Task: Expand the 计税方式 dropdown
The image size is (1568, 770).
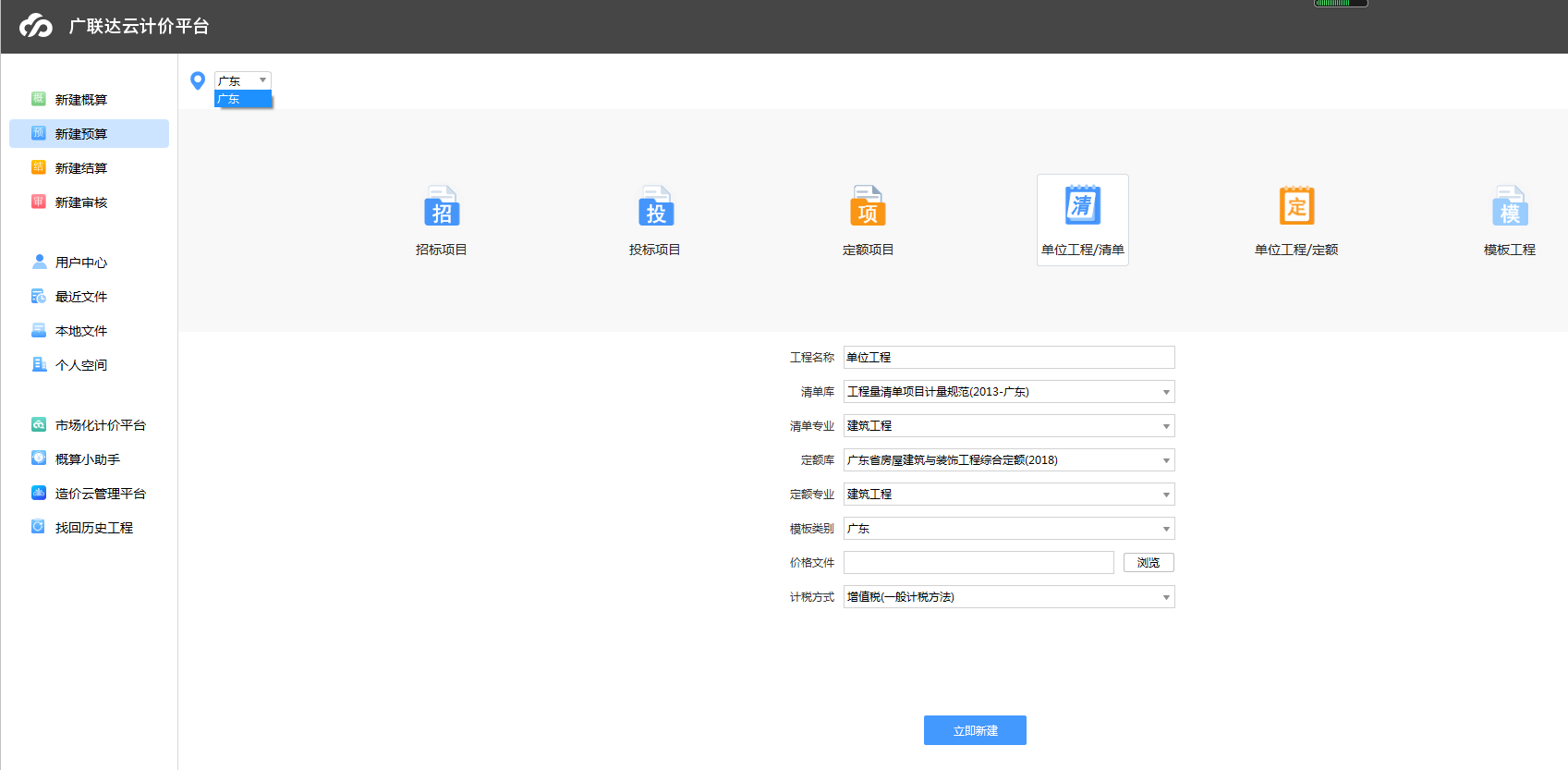Action: click(1009, 597)
